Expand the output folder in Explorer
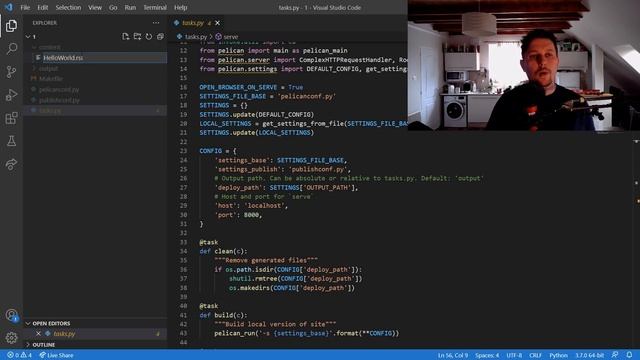Screen dimensions: 640x360 (x=34, y=68)
